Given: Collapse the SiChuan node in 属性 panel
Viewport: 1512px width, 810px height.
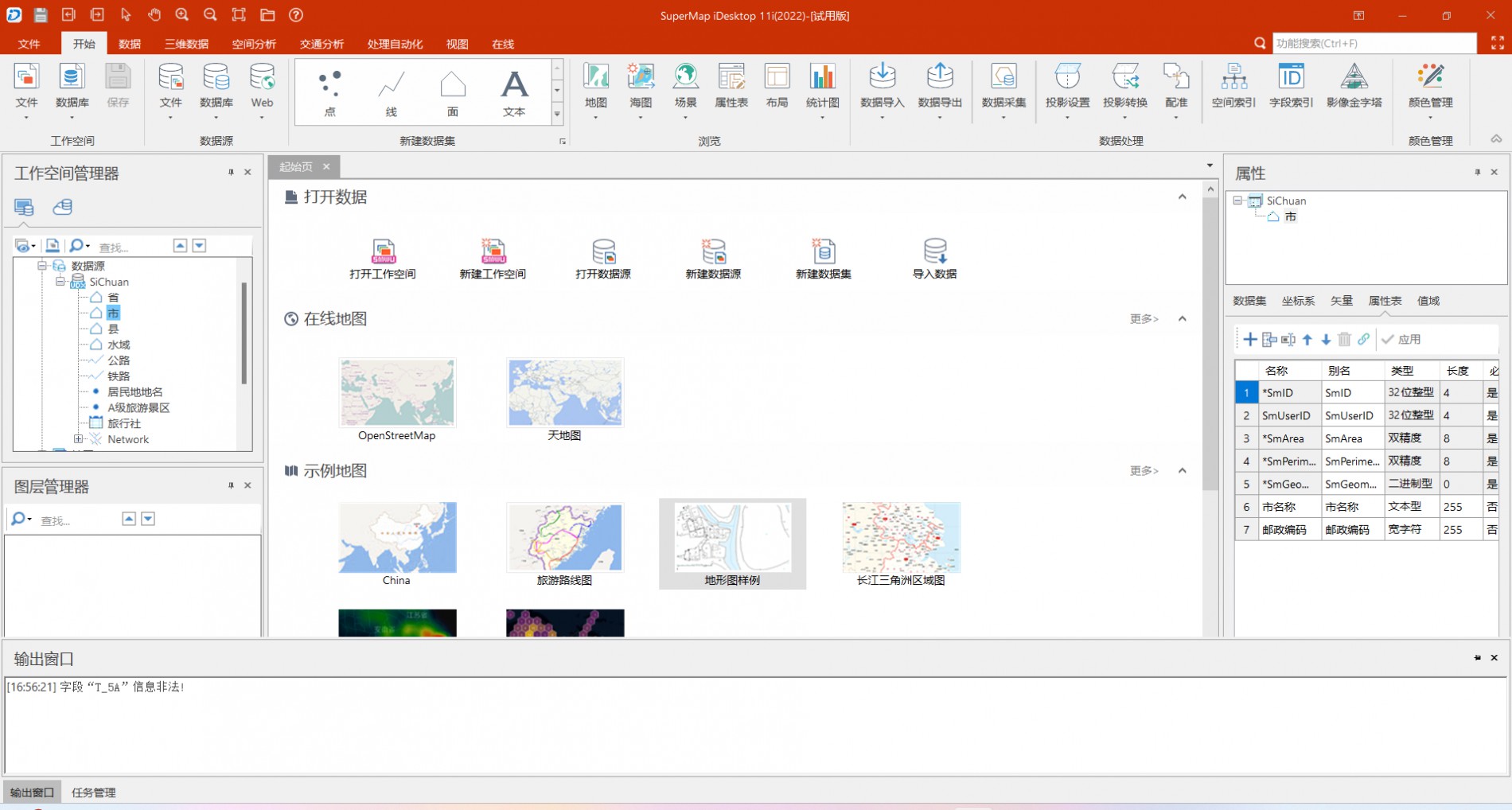Looking at the screenshot, I should point(1237,201).
